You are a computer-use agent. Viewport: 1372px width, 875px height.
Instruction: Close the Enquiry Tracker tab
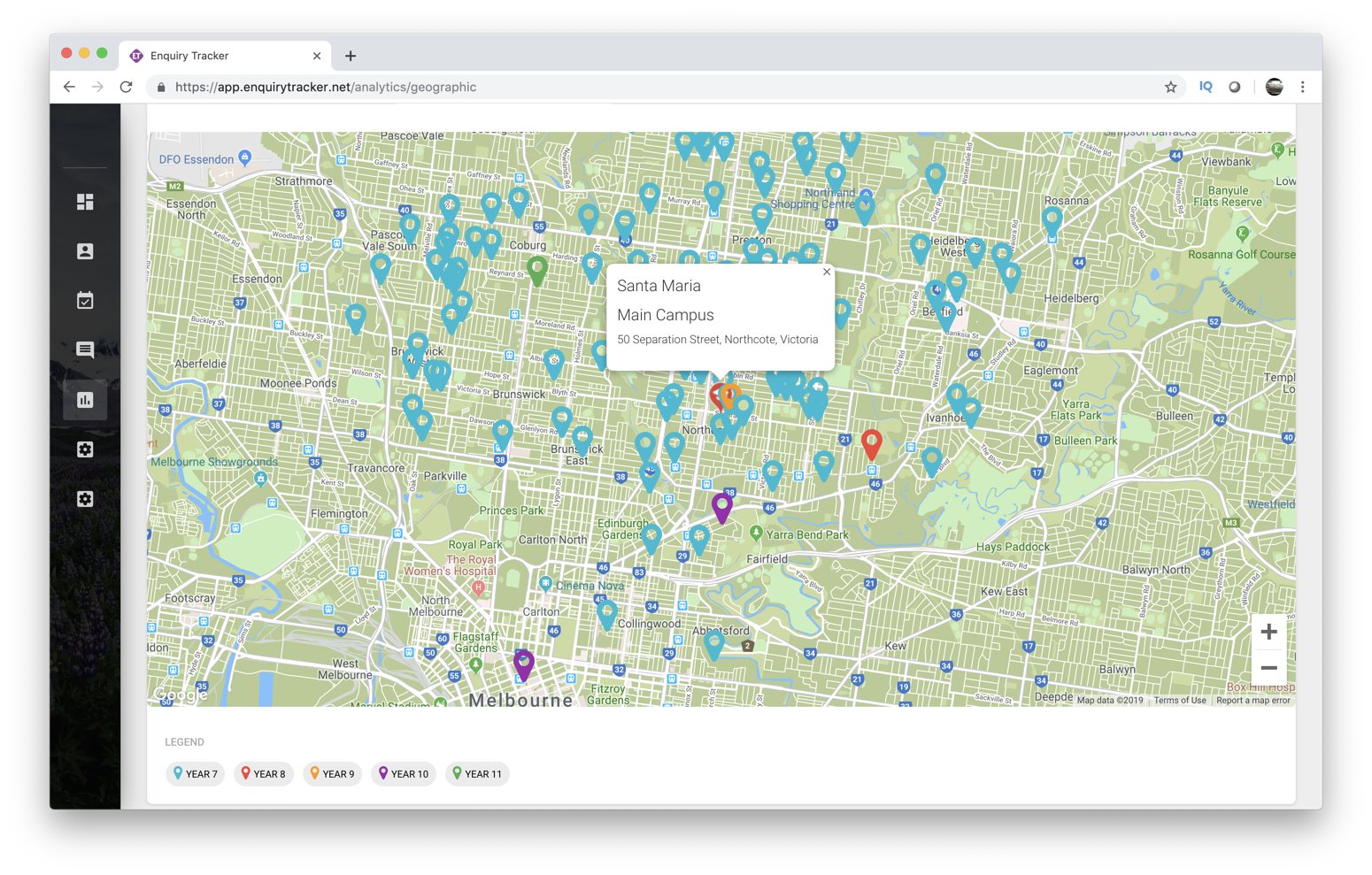(317, 56)
